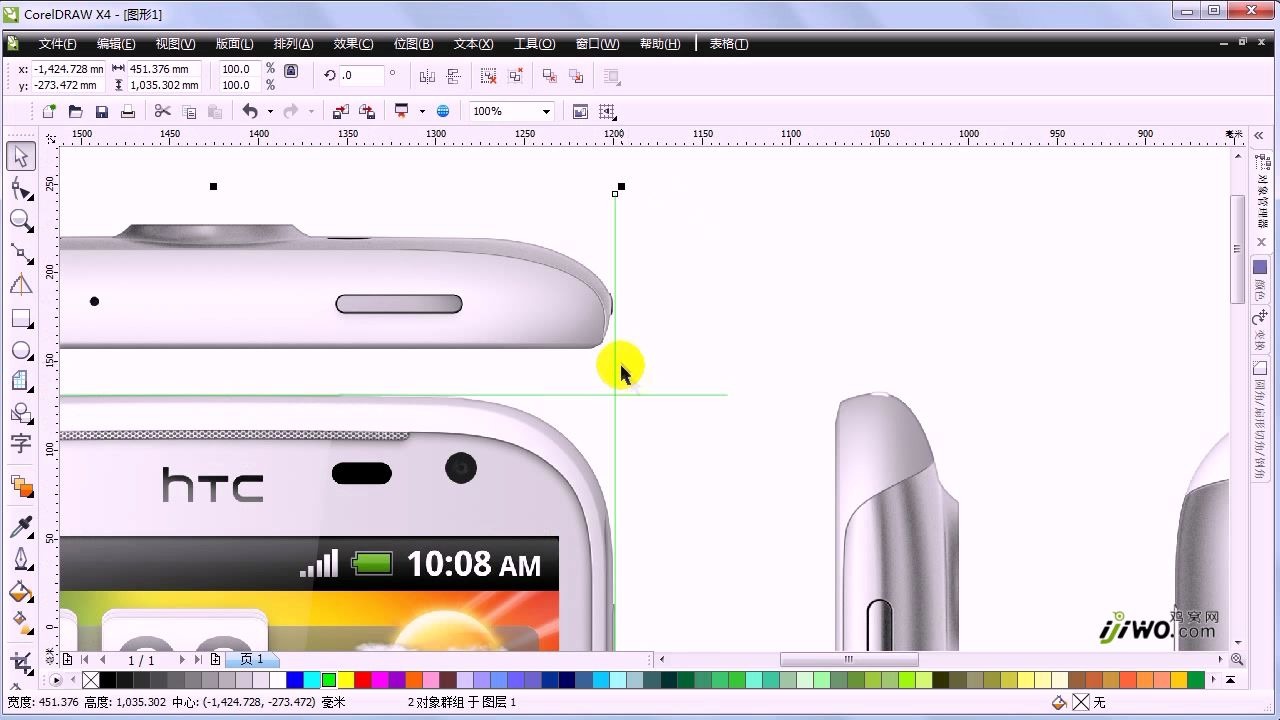Select the Fill bucket tool
The image size is (1280, 720).
click(x=21, y=591)
